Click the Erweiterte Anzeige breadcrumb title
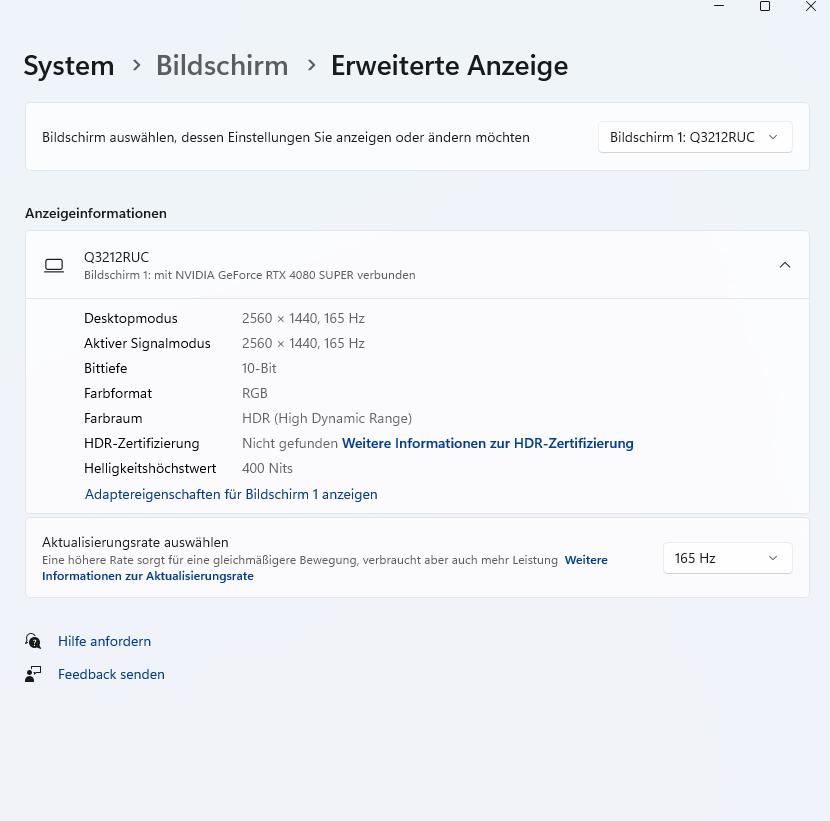Screen dimensions: 830x821 (449, 66)
